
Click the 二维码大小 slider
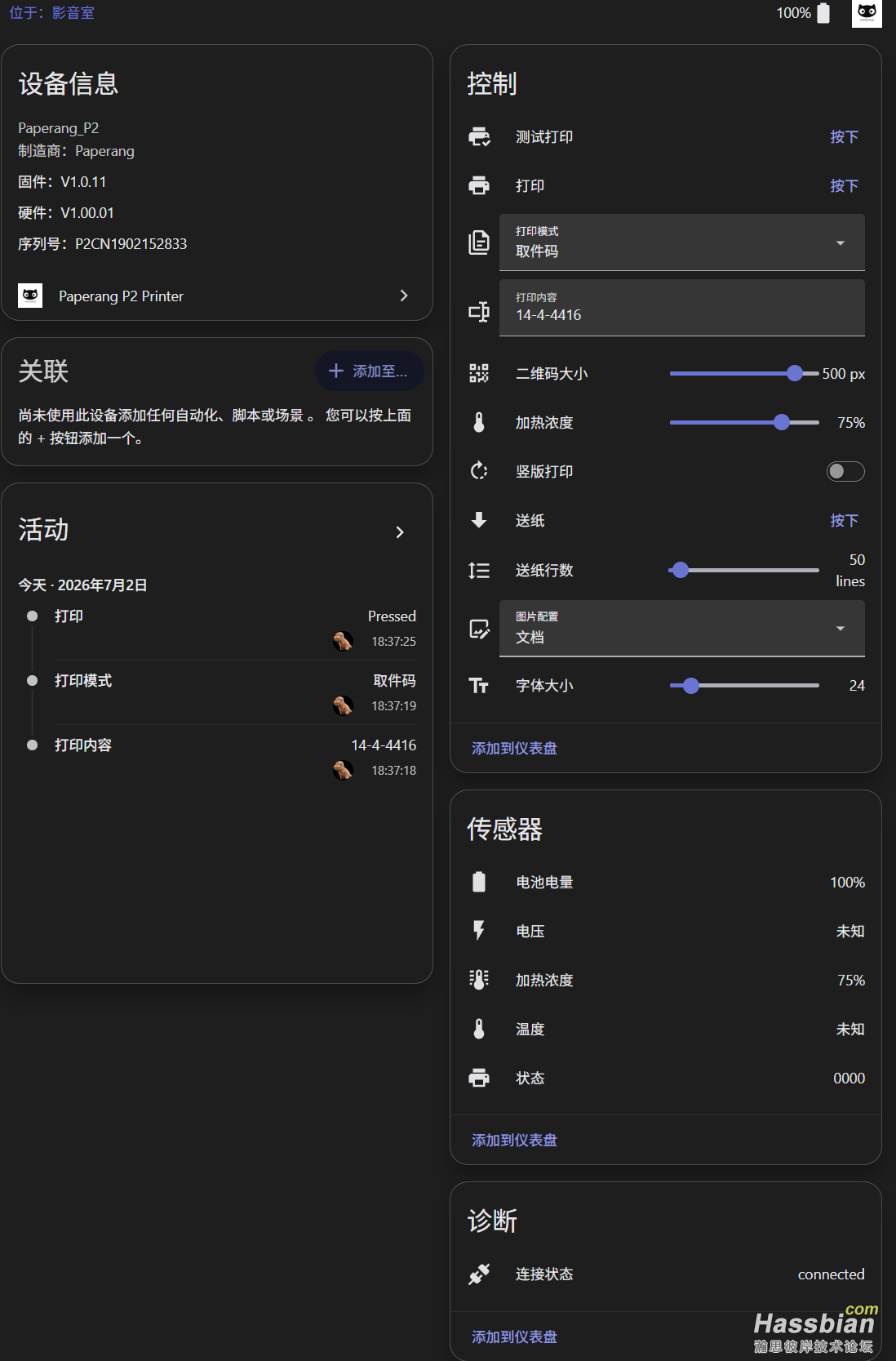tap(744, 373)
